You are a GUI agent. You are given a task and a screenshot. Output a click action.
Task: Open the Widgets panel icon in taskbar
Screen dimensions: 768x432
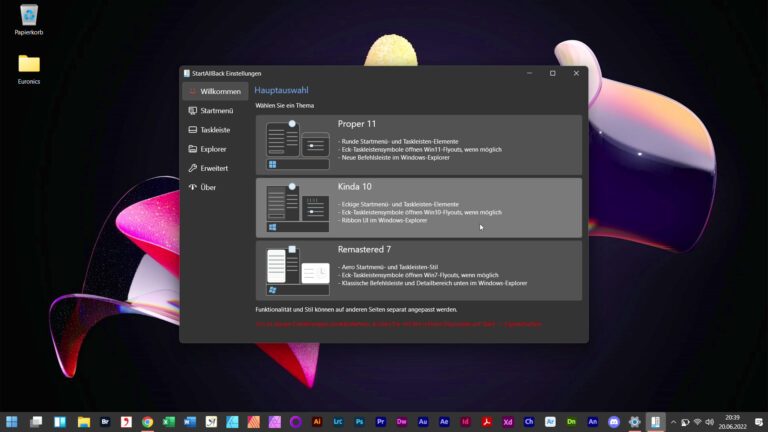[60, 422]
